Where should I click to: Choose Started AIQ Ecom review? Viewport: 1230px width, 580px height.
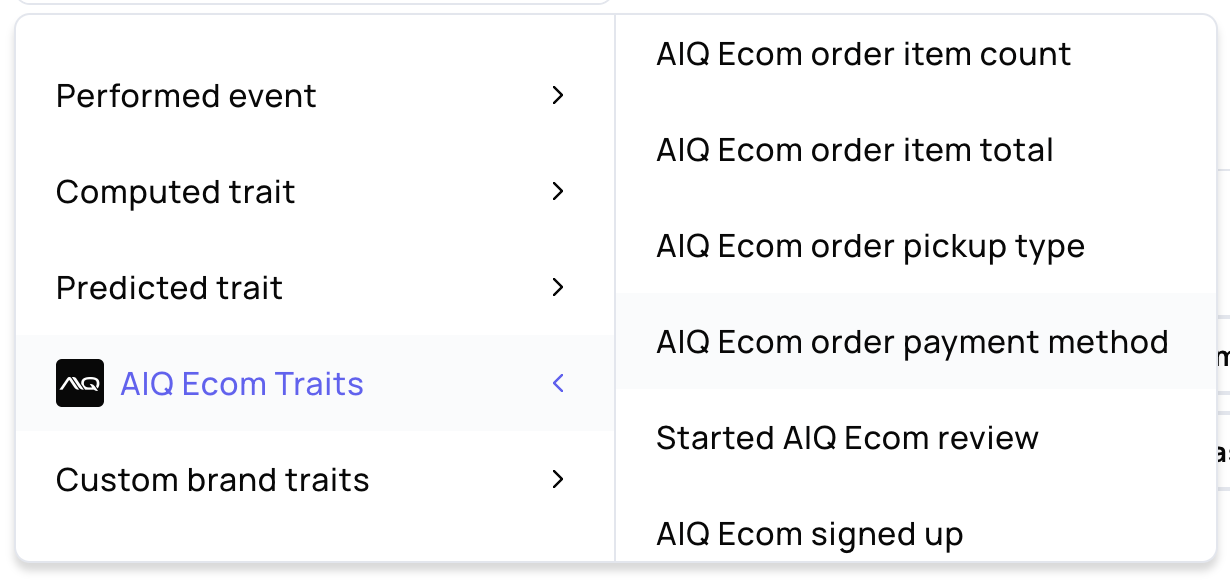pos(847,438)
